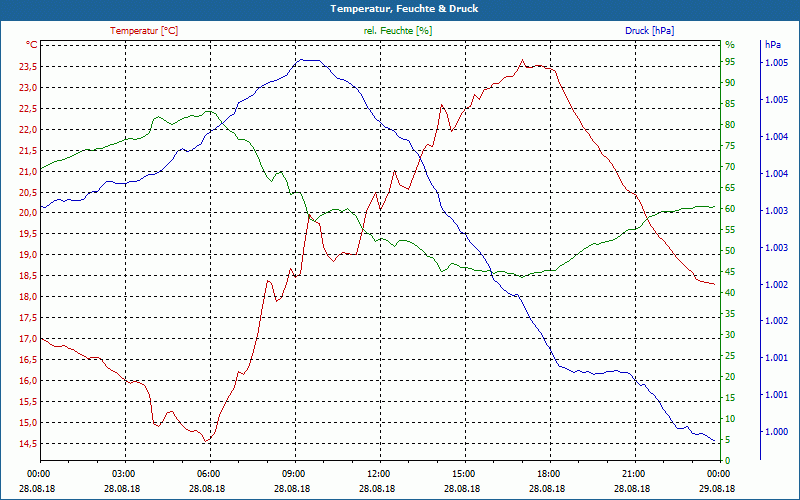Screen dimensions: 800x500
Task: Click the 16,5 temperature axis value
Action: click(x=28, y=359)
